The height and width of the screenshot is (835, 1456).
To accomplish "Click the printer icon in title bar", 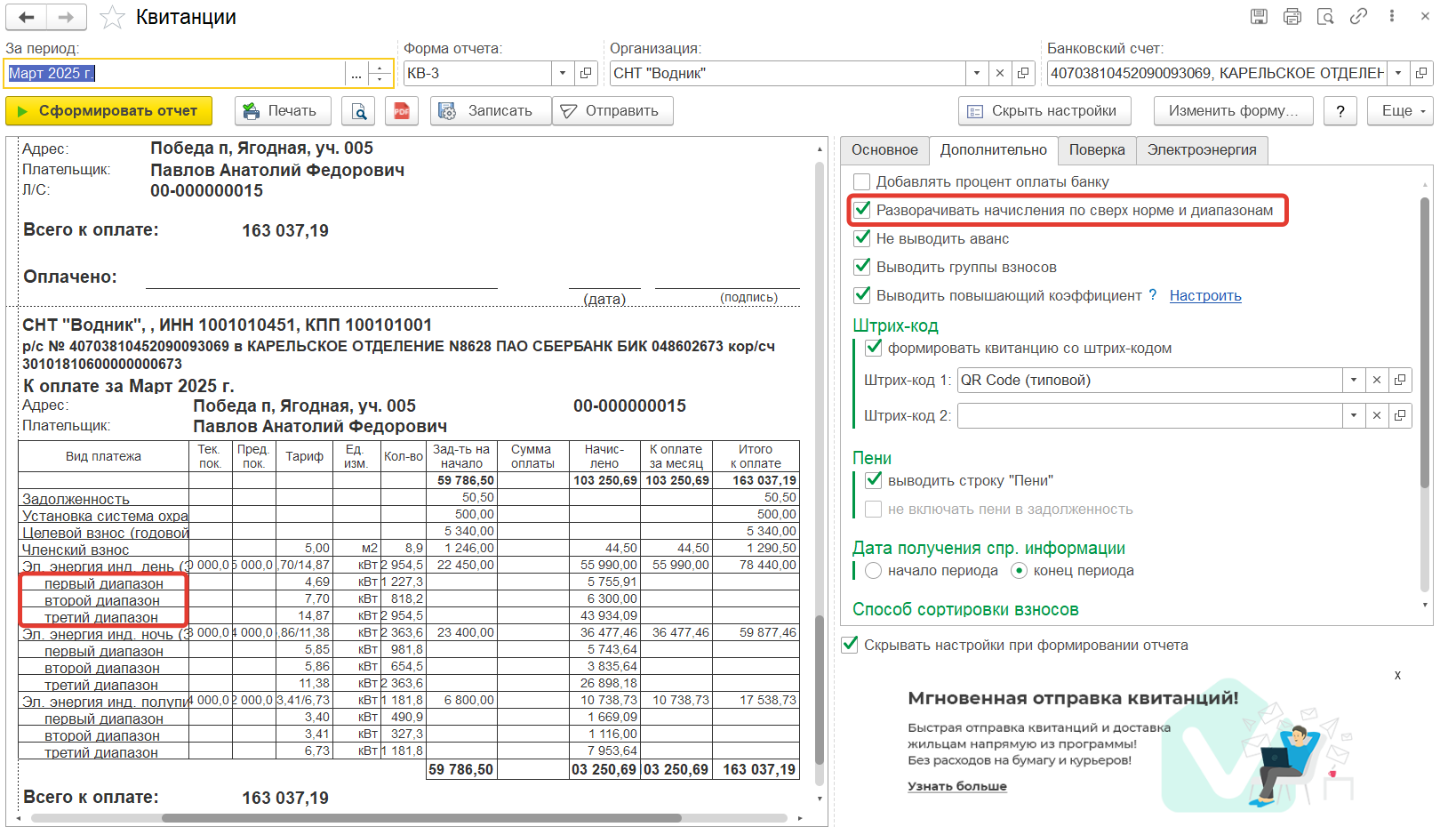I will [1292, 16].
